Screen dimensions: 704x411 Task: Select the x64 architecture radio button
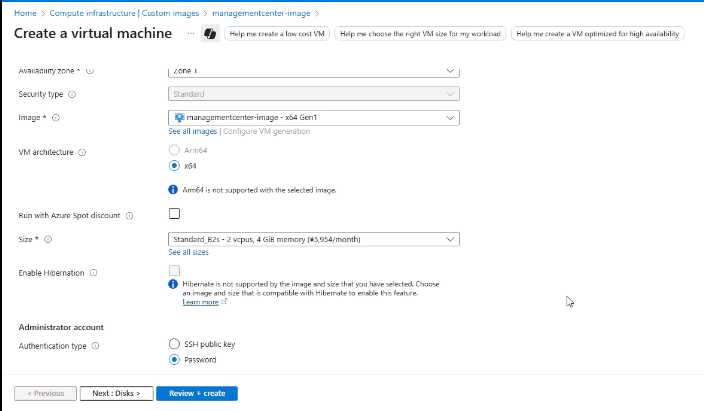coord(174,166)
